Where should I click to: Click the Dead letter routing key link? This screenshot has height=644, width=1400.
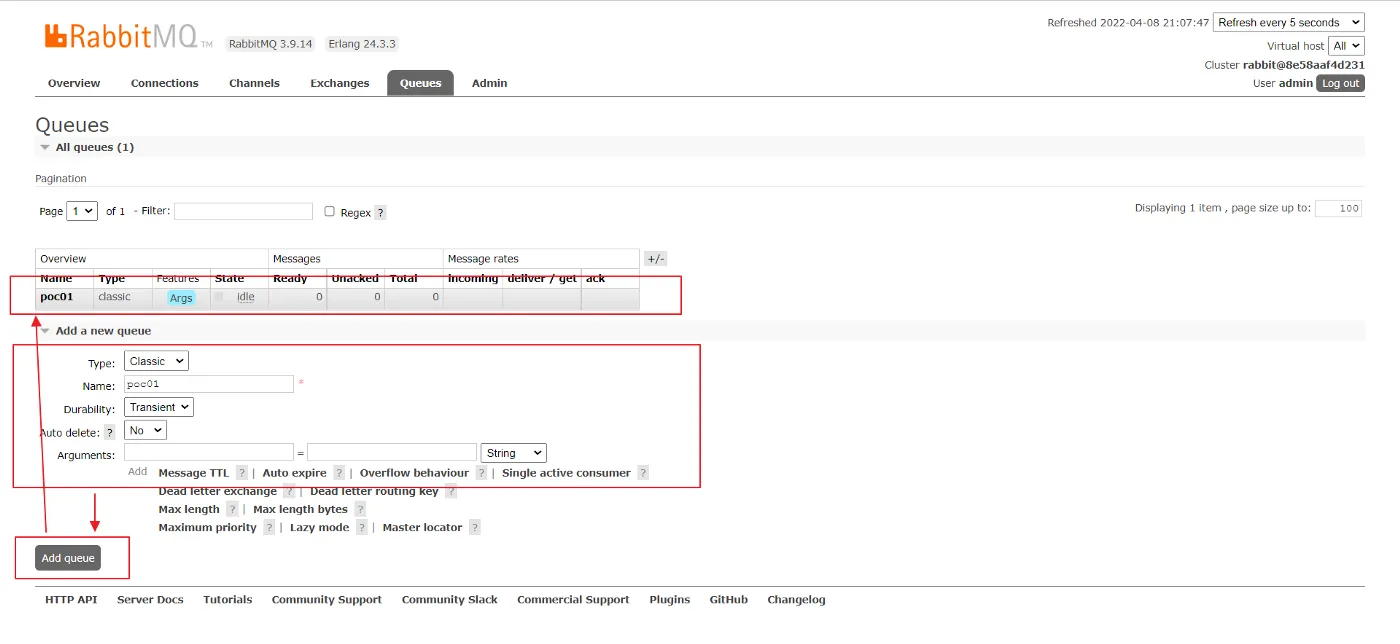(374, 491)
